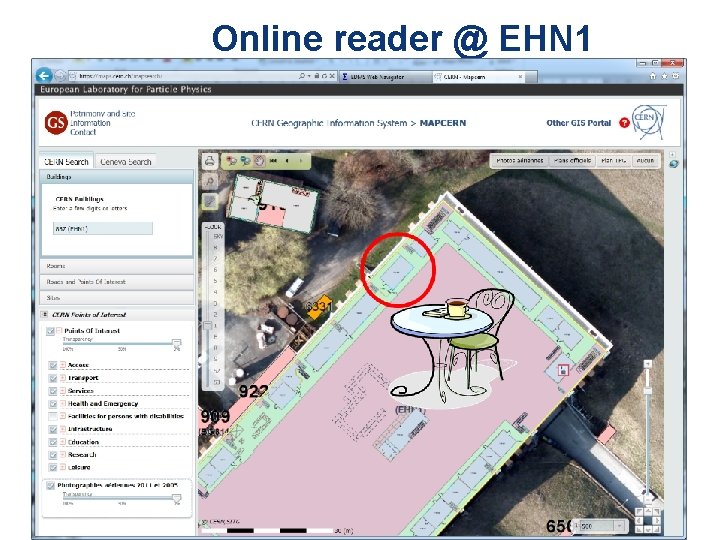720x540 pixels.
Task: Select the zoom-in tool in the map toolbar
Action: pyautogui.click(x=231, y=161)
